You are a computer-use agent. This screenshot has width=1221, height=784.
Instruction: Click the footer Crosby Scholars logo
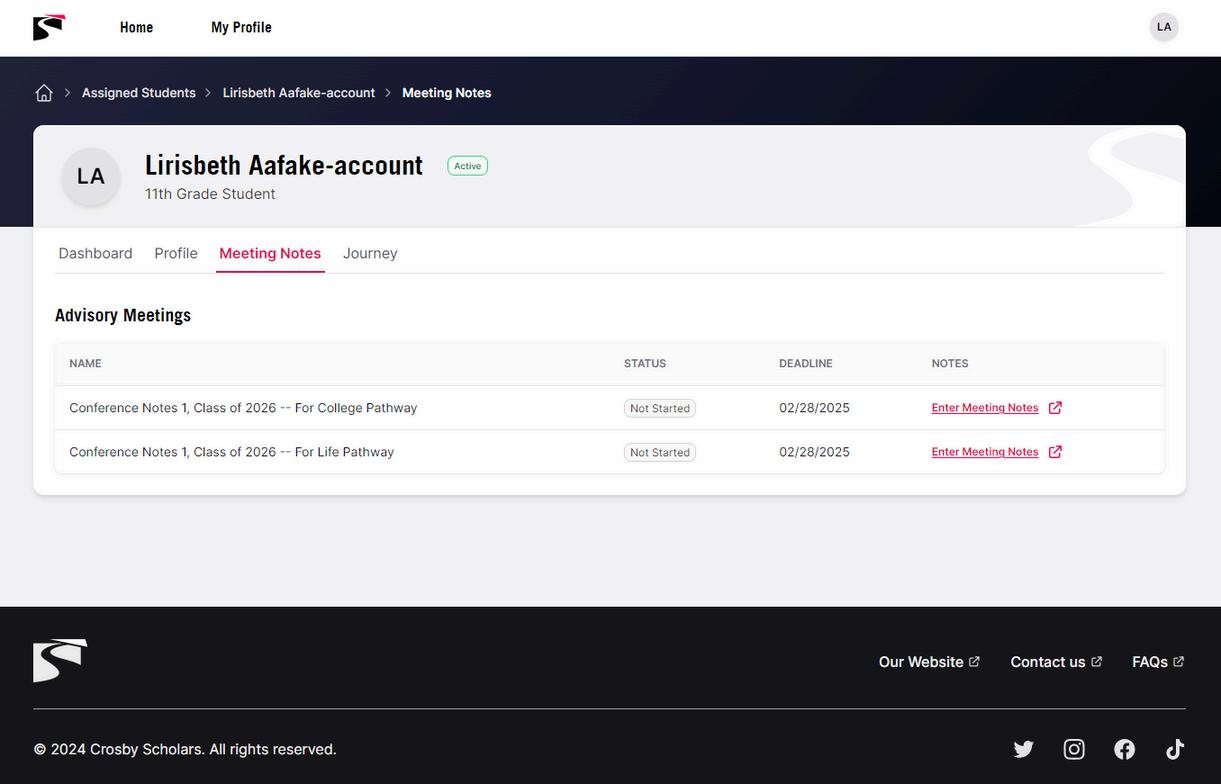click(x=60, y=661)
